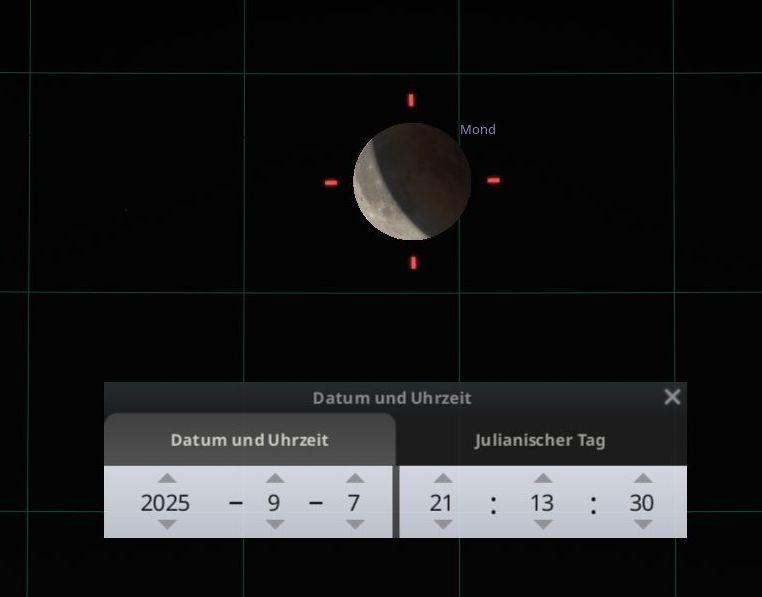The height and width of the screenshot is (597, 762).
Task: Decrease the year with the down arrow
Action: click(x=167, y=525)
